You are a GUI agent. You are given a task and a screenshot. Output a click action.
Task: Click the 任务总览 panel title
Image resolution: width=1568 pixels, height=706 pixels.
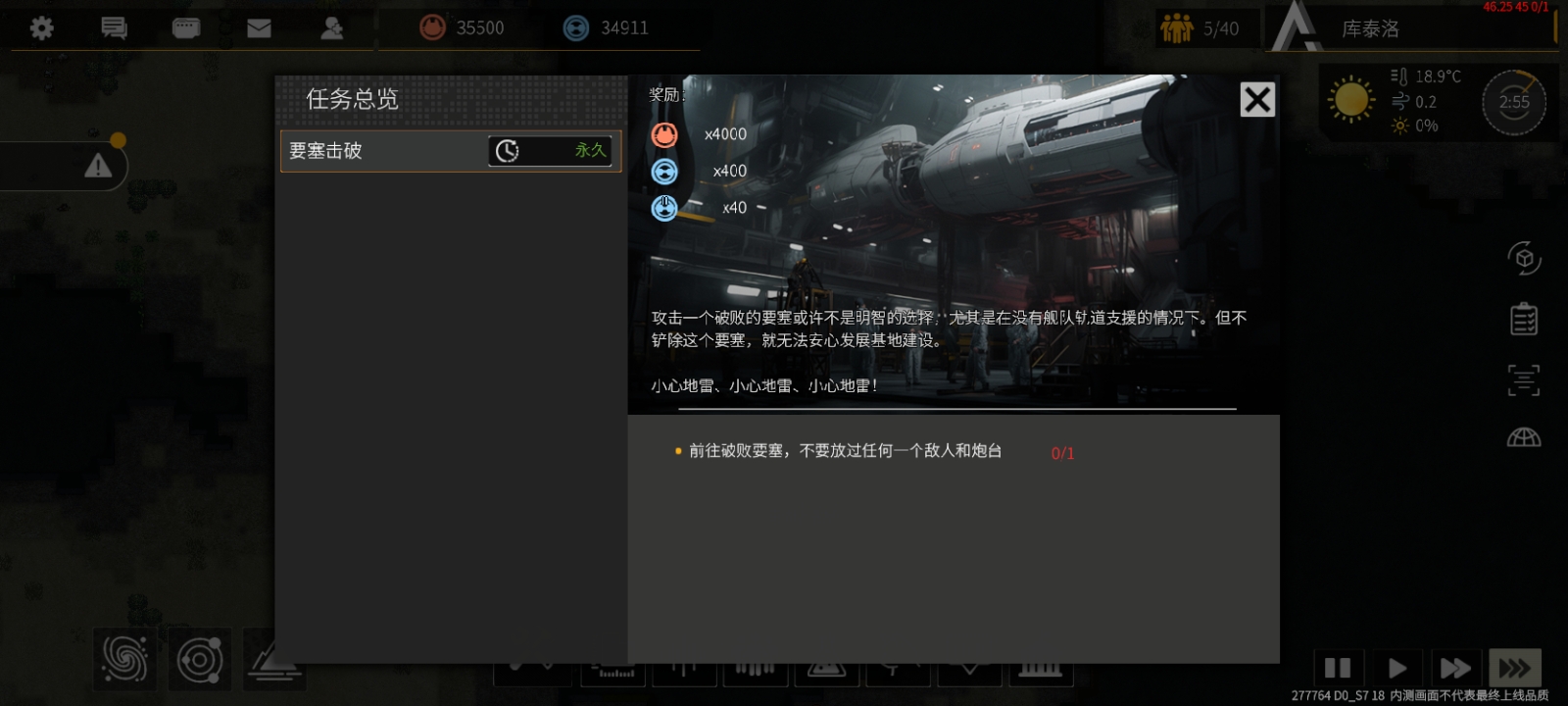[353, 99]
